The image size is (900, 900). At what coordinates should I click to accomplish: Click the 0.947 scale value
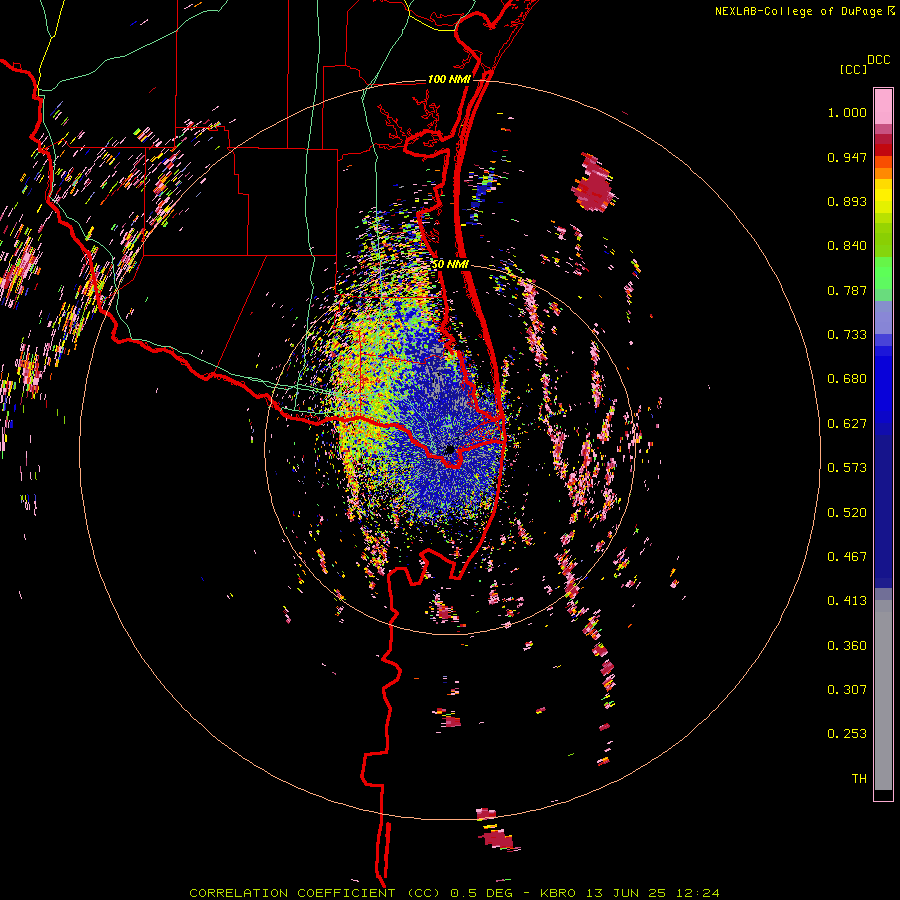[847, 157]
